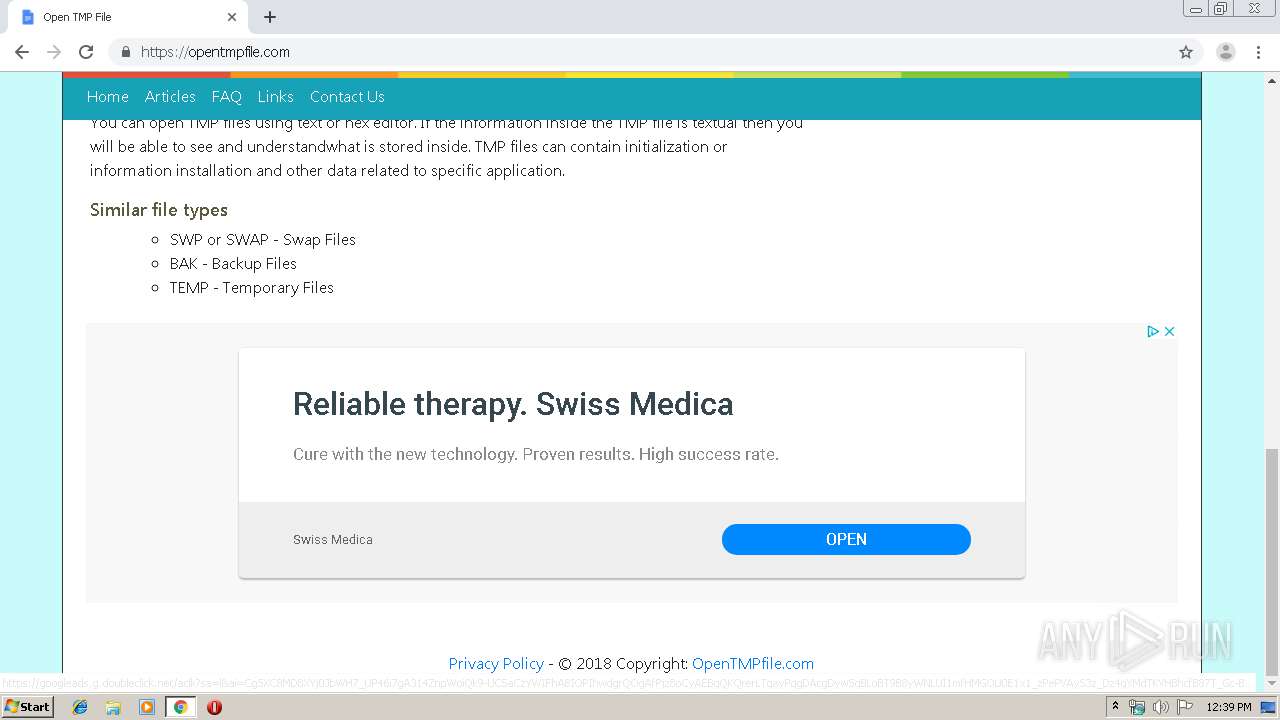The height and width of the screenshot is (720, 1280).
Task: Open the Chrome three-dot menu
Action: point(1259,52)
